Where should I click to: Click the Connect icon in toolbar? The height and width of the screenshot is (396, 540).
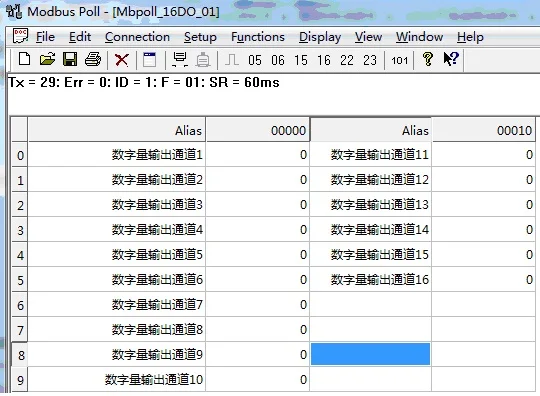(180, 60)
